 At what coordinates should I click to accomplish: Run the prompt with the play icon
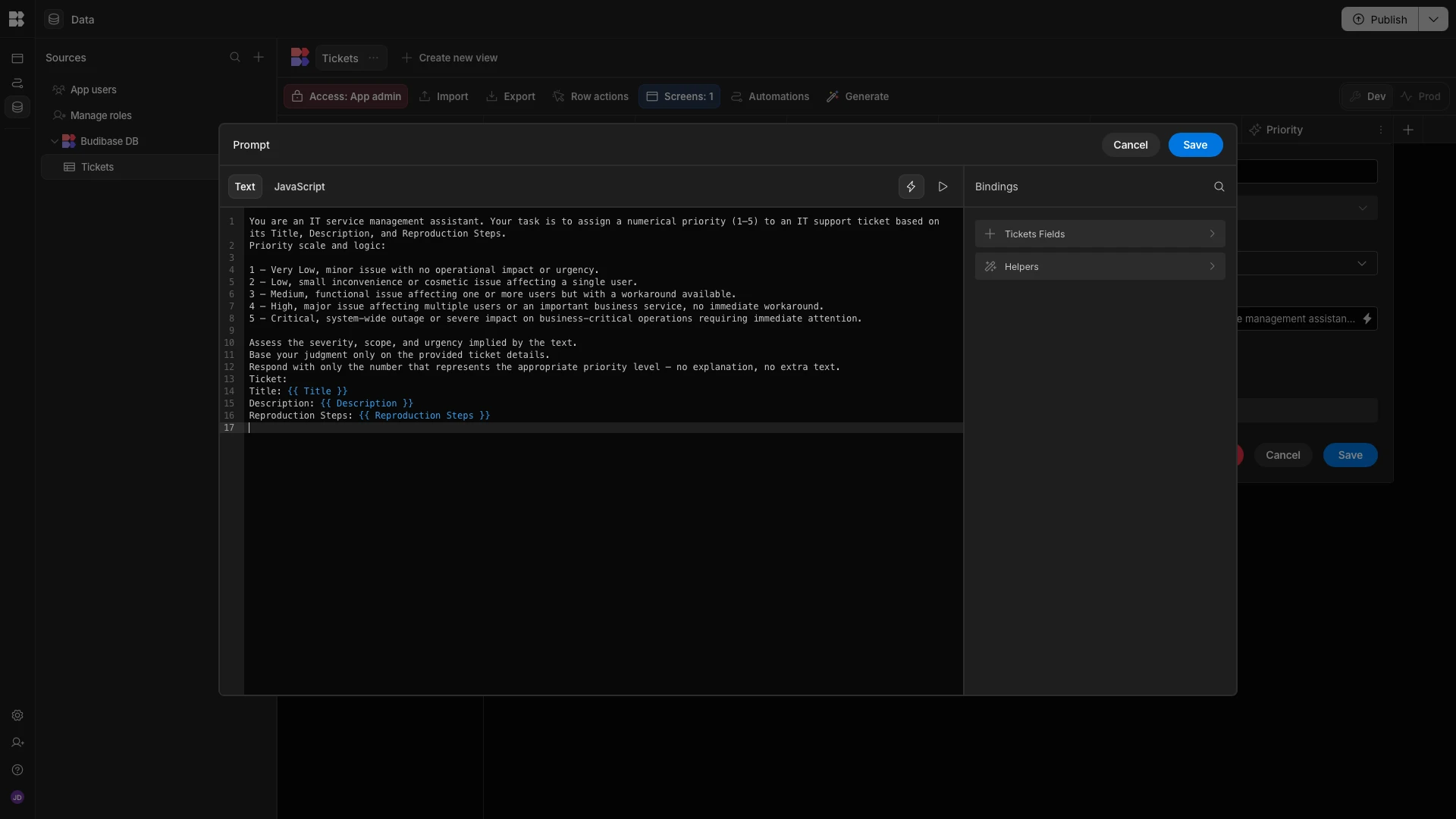coord(943,187)
